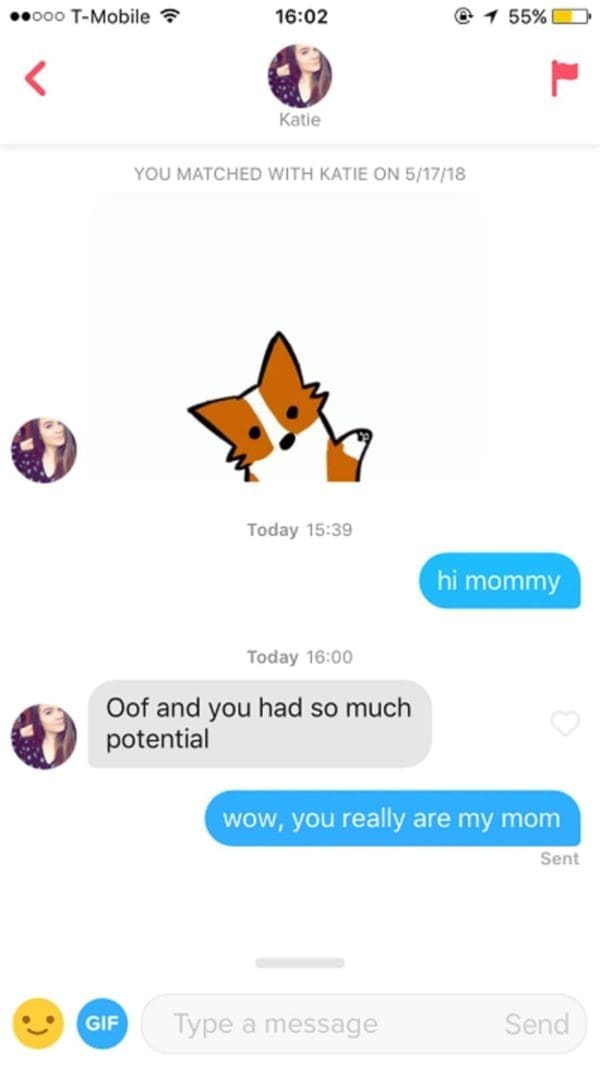Select "Oof and you had so much potential" bubble

tap(259, 723)
